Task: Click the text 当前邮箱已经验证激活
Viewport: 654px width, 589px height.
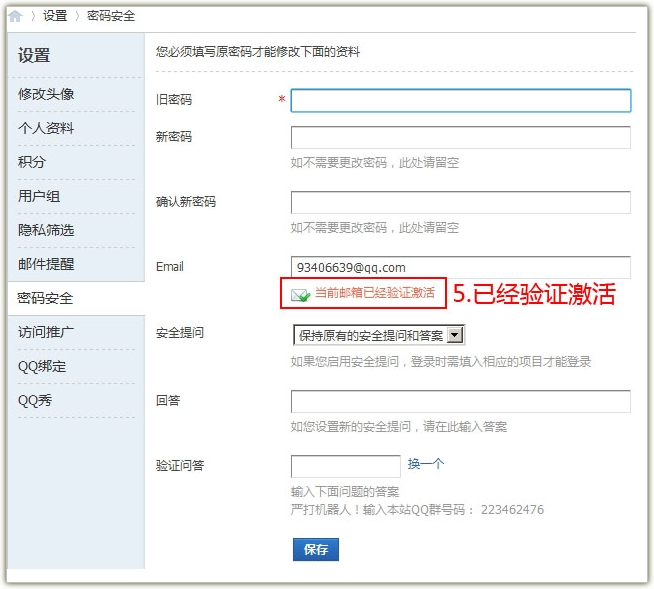Action: (x=375, y=293)
